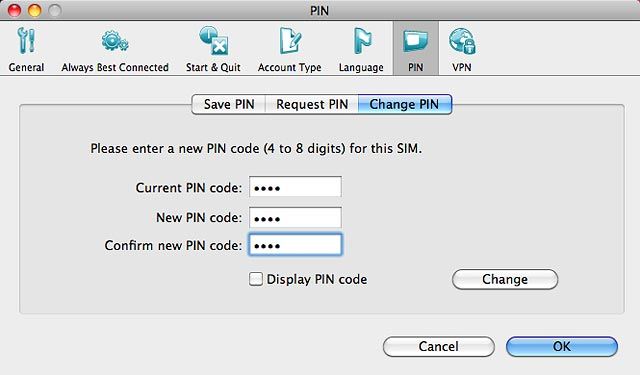This screenshot has width=640, height=375.
Task: Select the Always Best Connected gear icon
Action: [115, 42]
